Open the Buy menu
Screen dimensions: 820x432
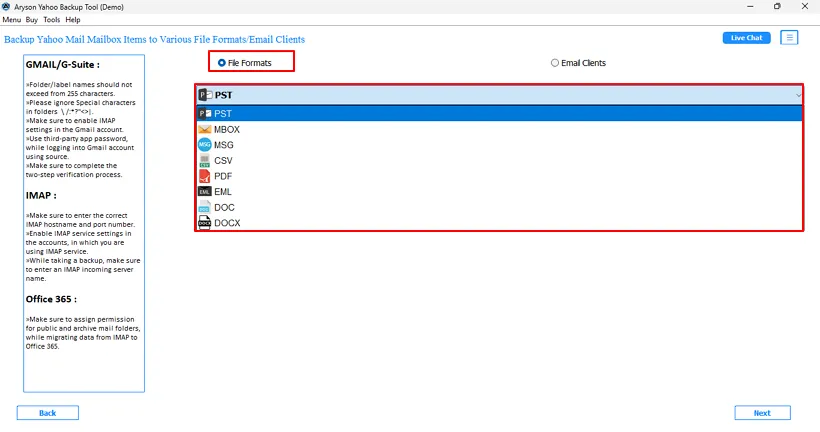[31, 20]
